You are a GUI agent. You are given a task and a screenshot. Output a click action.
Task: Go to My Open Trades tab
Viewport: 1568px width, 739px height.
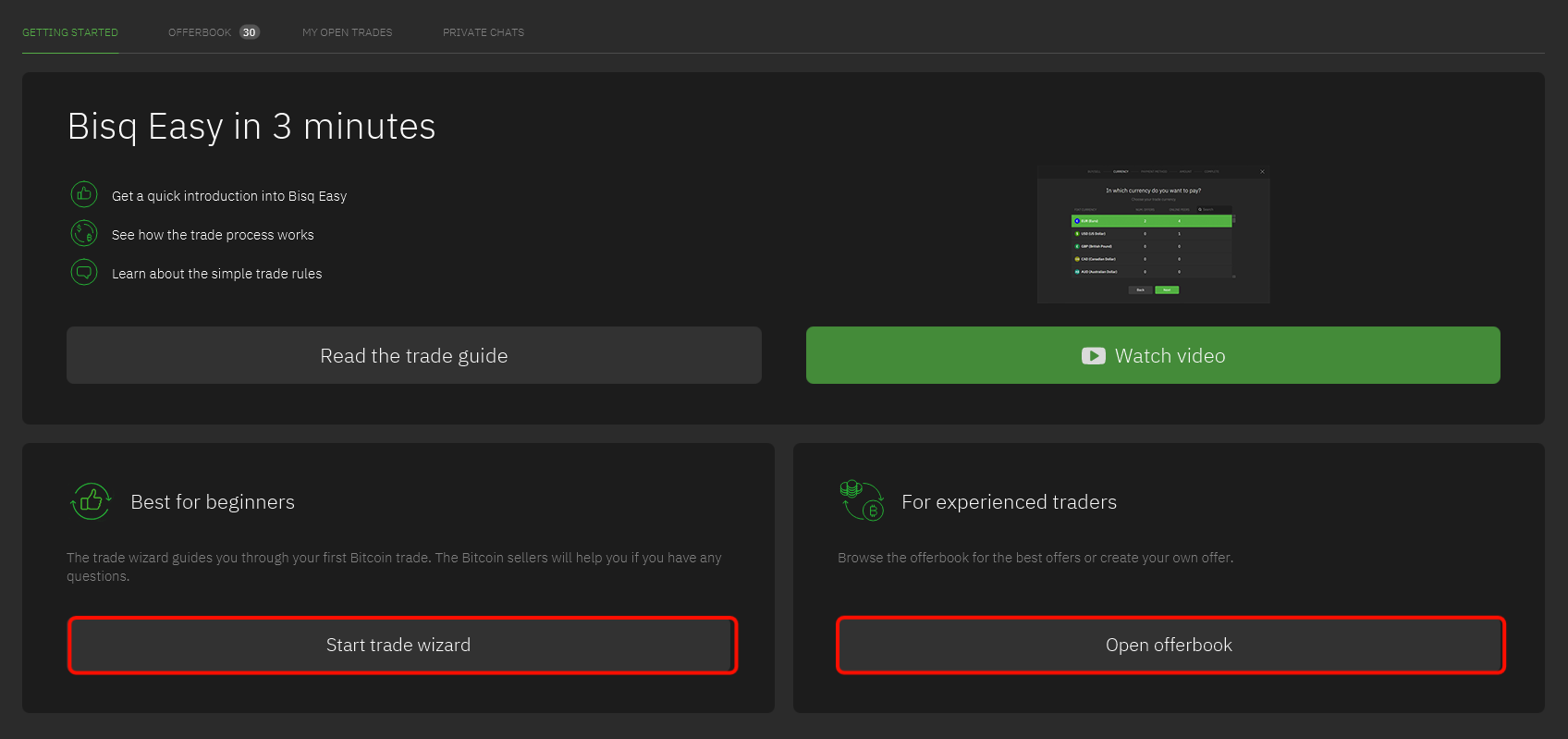(x=347, y=32)
